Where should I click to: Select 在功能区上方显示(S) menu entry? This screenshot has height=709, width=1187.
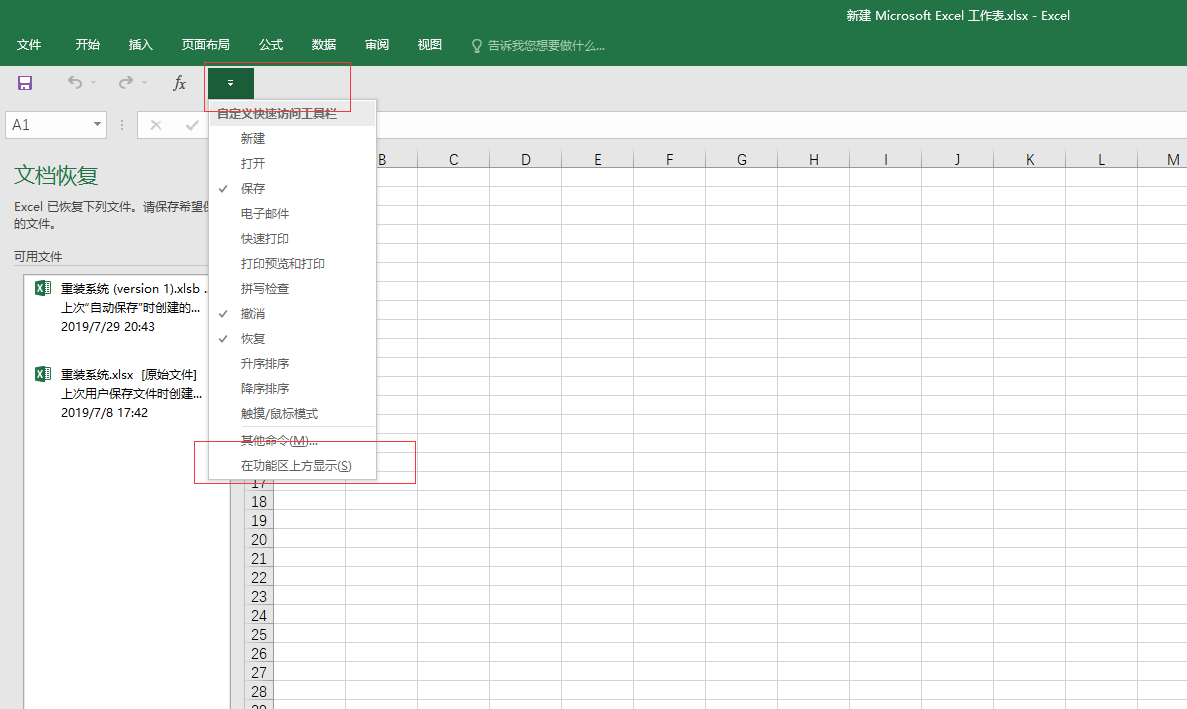click(x=292, y=465)
